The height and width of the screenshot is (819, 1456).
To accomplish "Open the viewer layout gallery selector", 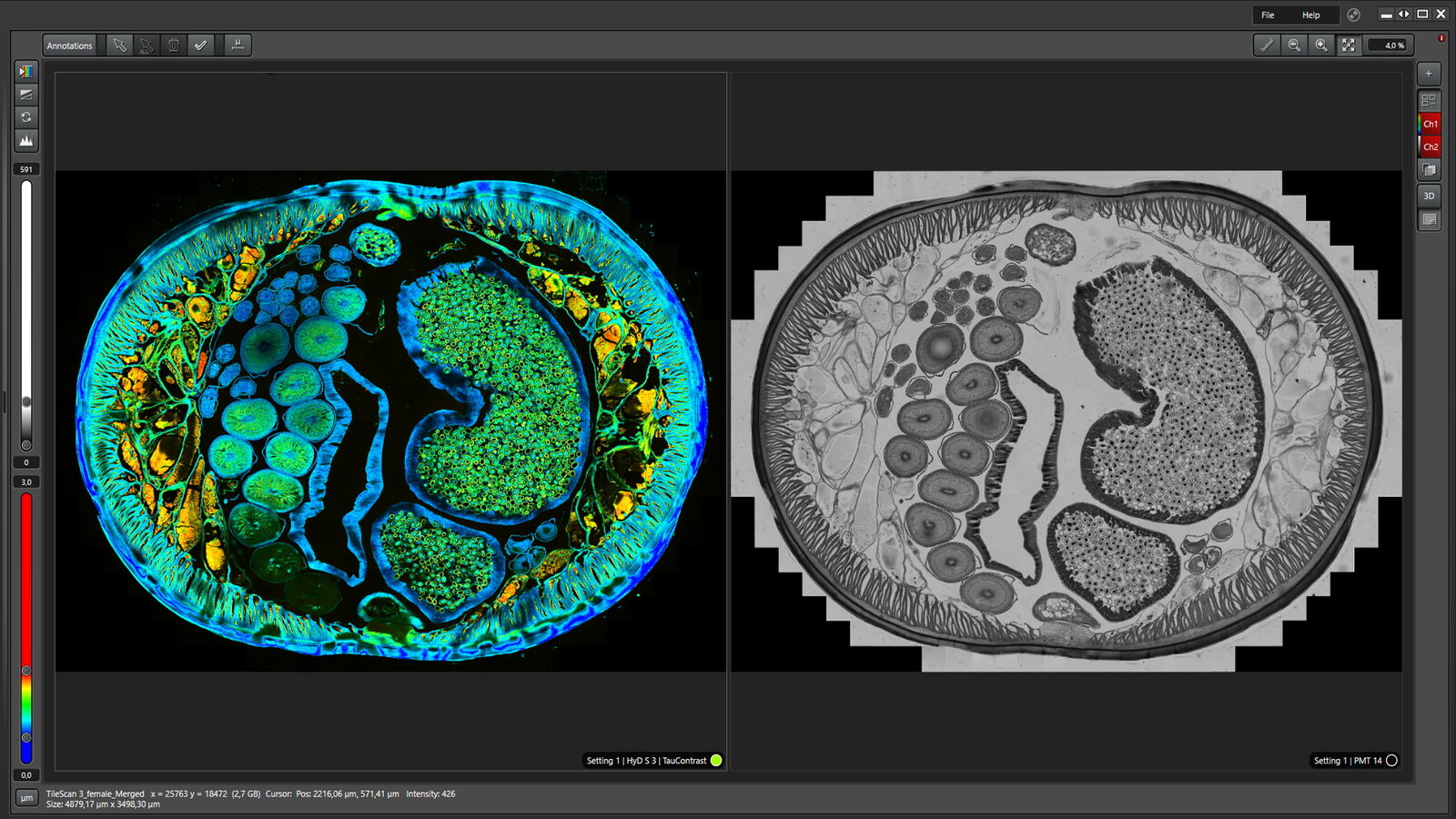I will point(1429,100).
